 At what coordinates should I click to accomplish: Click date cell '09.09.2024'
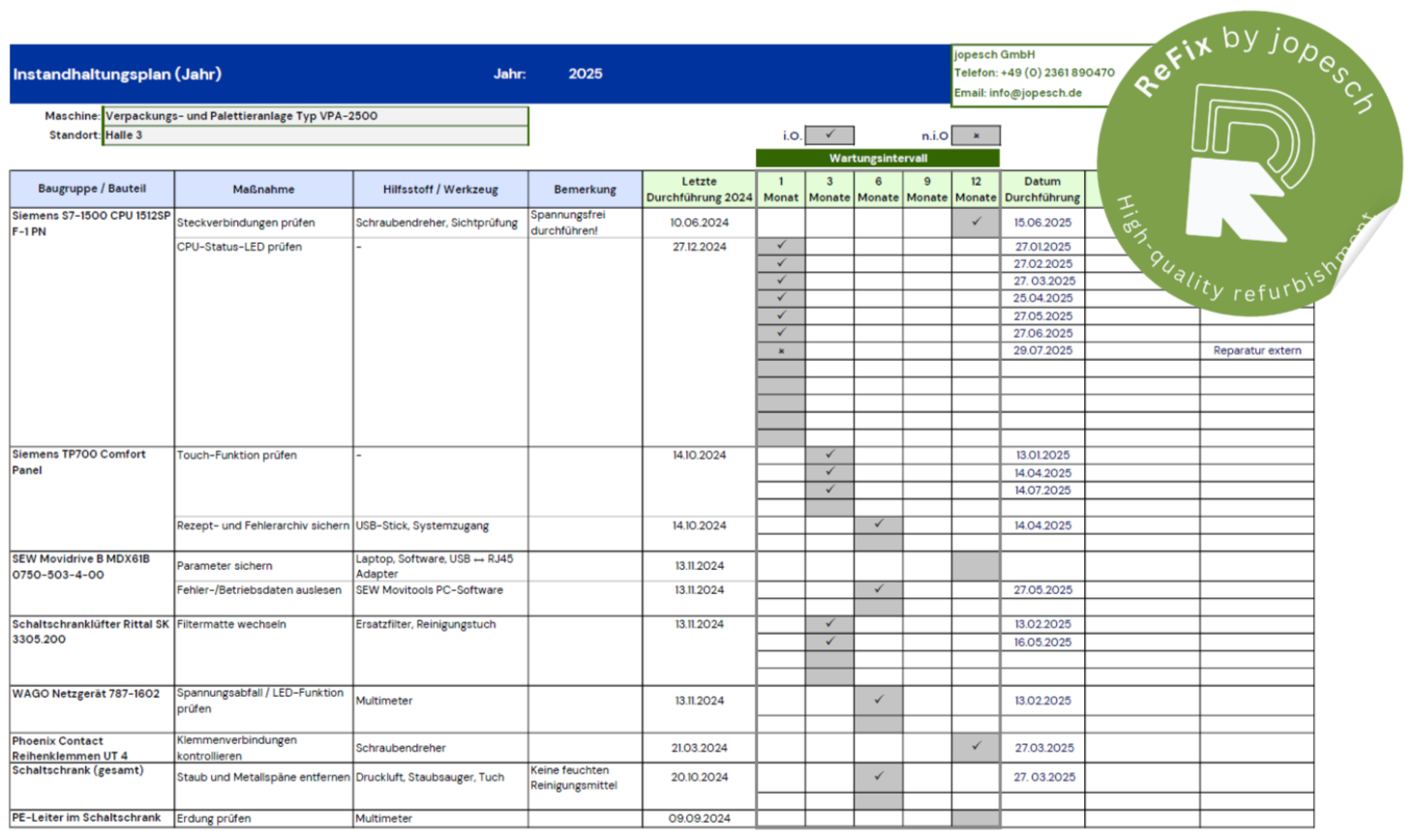pos(699,819)
